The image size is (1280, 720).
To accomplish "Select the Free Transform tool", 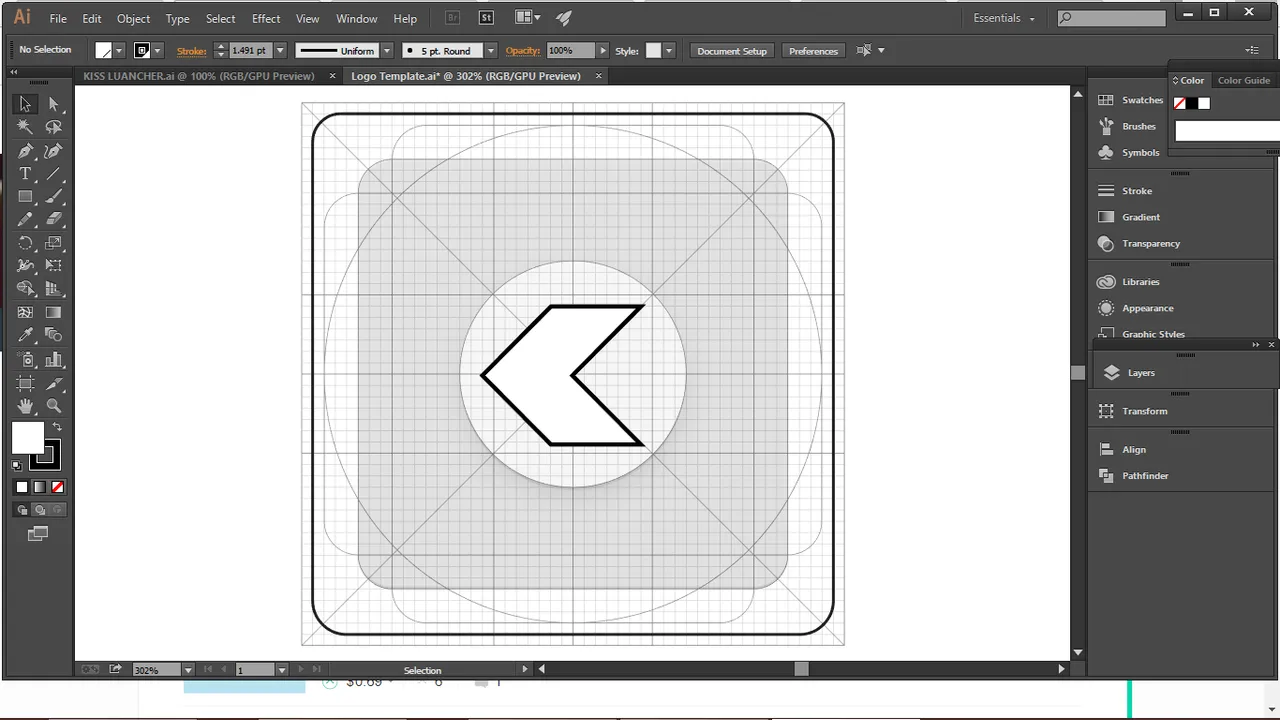I will (54, 266).
